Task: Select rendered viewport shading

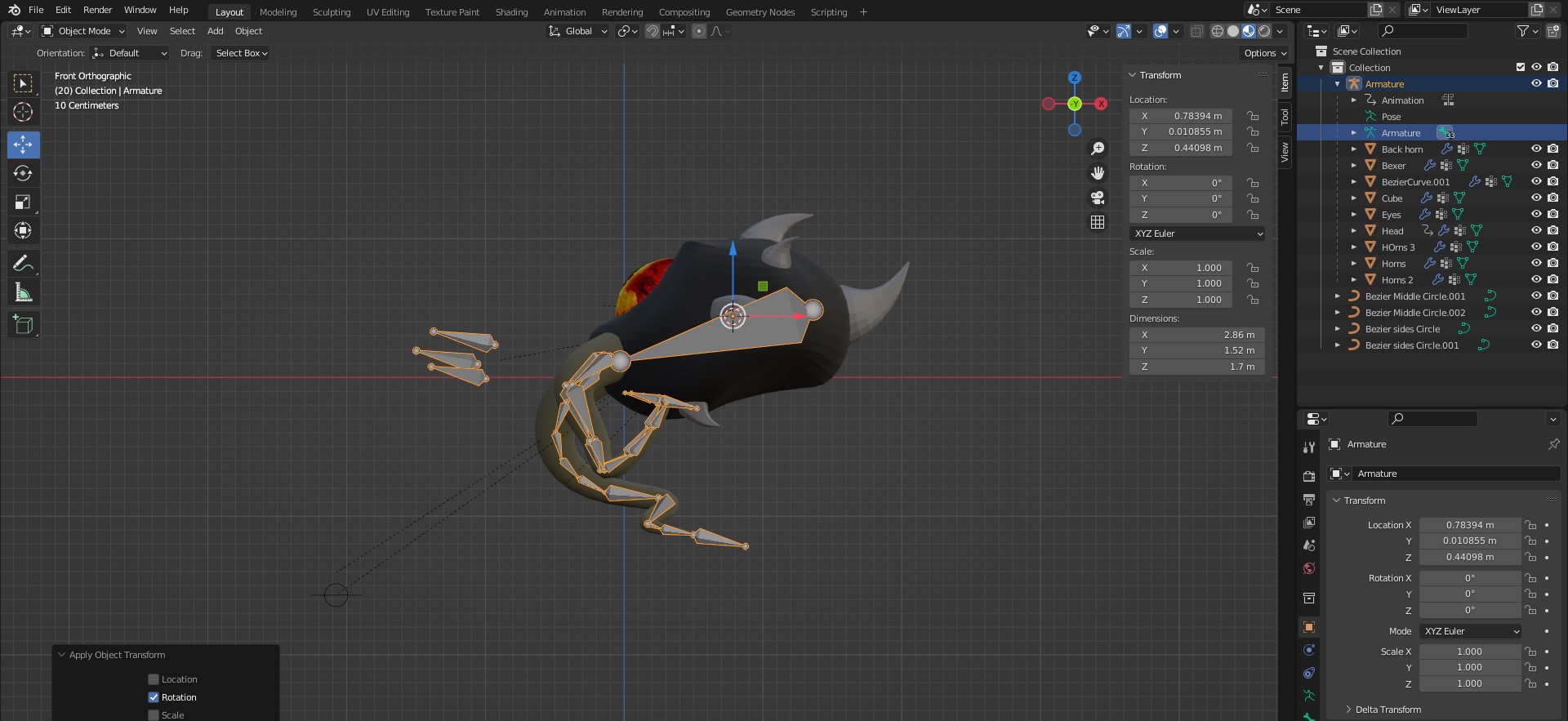Action: coord(1264,31)
